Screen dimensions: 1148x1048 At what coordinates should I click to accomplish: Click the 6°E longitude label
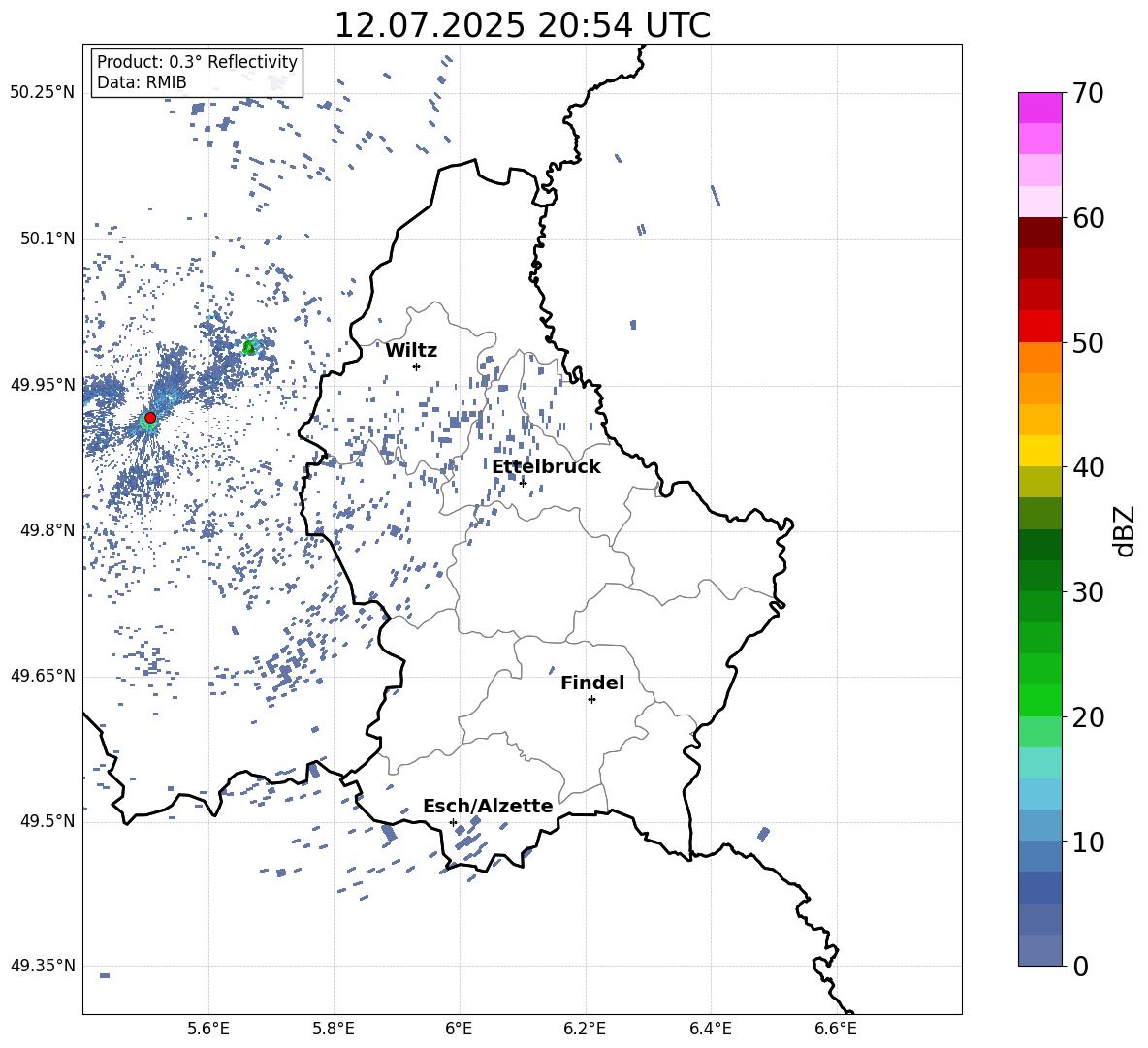[x=459, y=1029]
